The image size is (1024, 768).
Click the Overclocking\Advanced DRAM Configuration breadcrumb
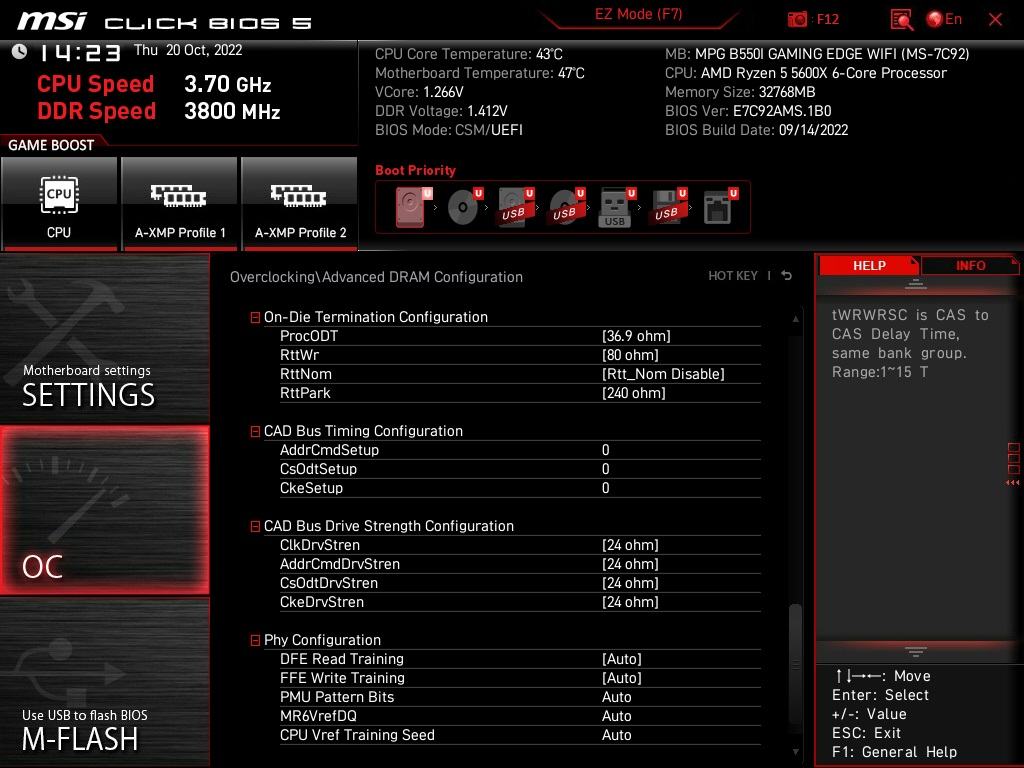[x=376, y=277]
